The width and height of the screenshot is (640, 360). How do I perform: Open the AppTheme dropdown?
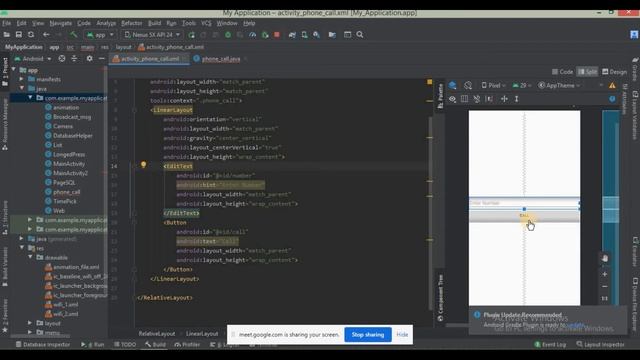click(x=559, y=85)
